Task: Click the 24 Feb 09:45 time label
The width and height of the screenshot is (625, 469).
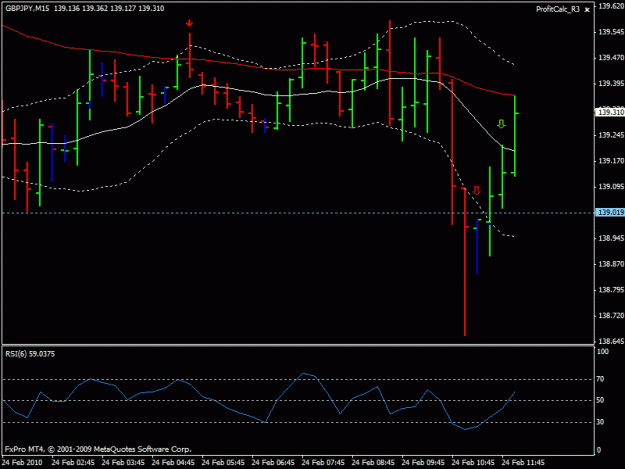Action: (x=423, y=463)
